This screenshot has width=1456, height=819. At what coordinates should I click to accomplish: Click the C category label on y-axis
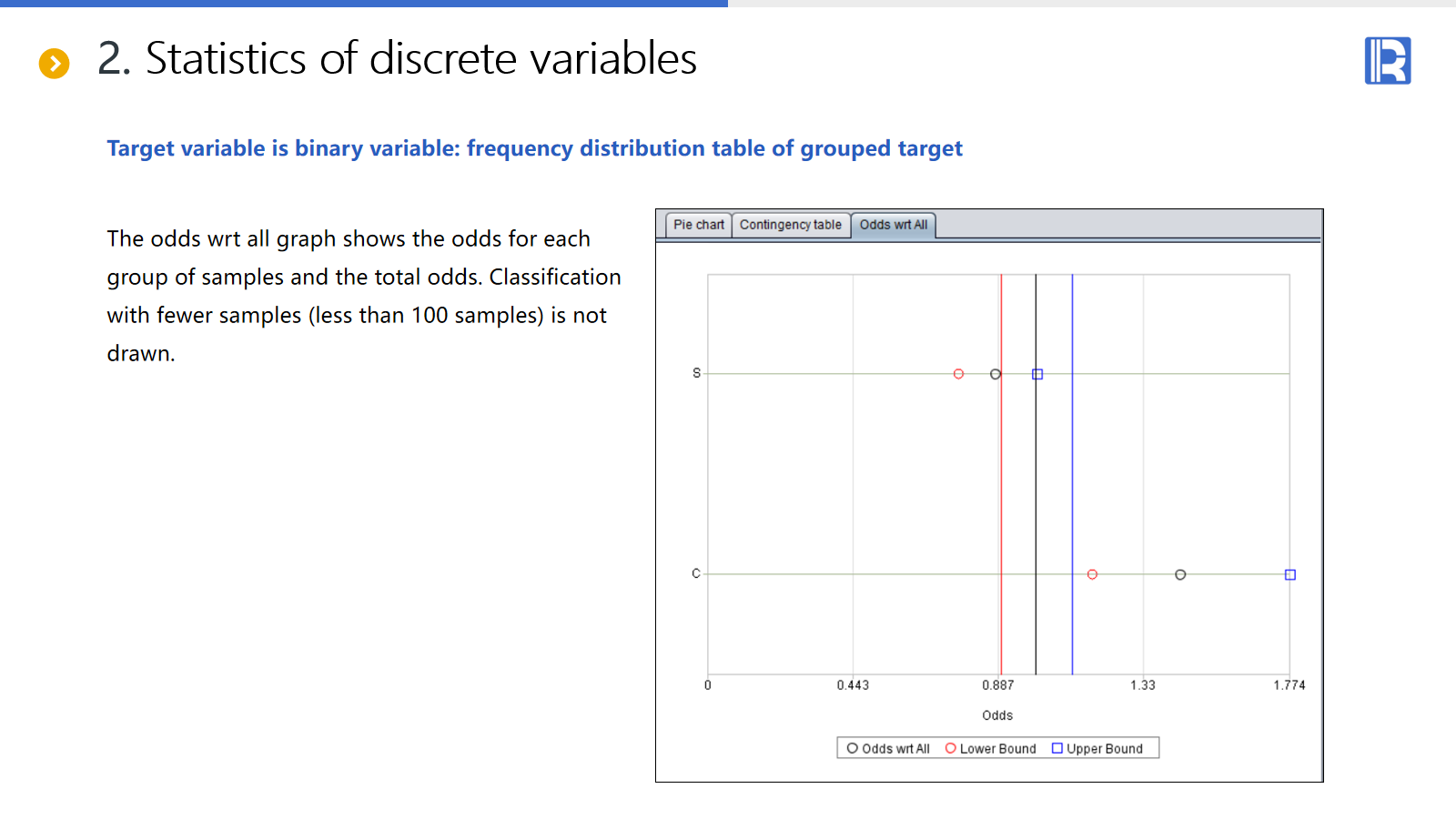coord(696,573)
